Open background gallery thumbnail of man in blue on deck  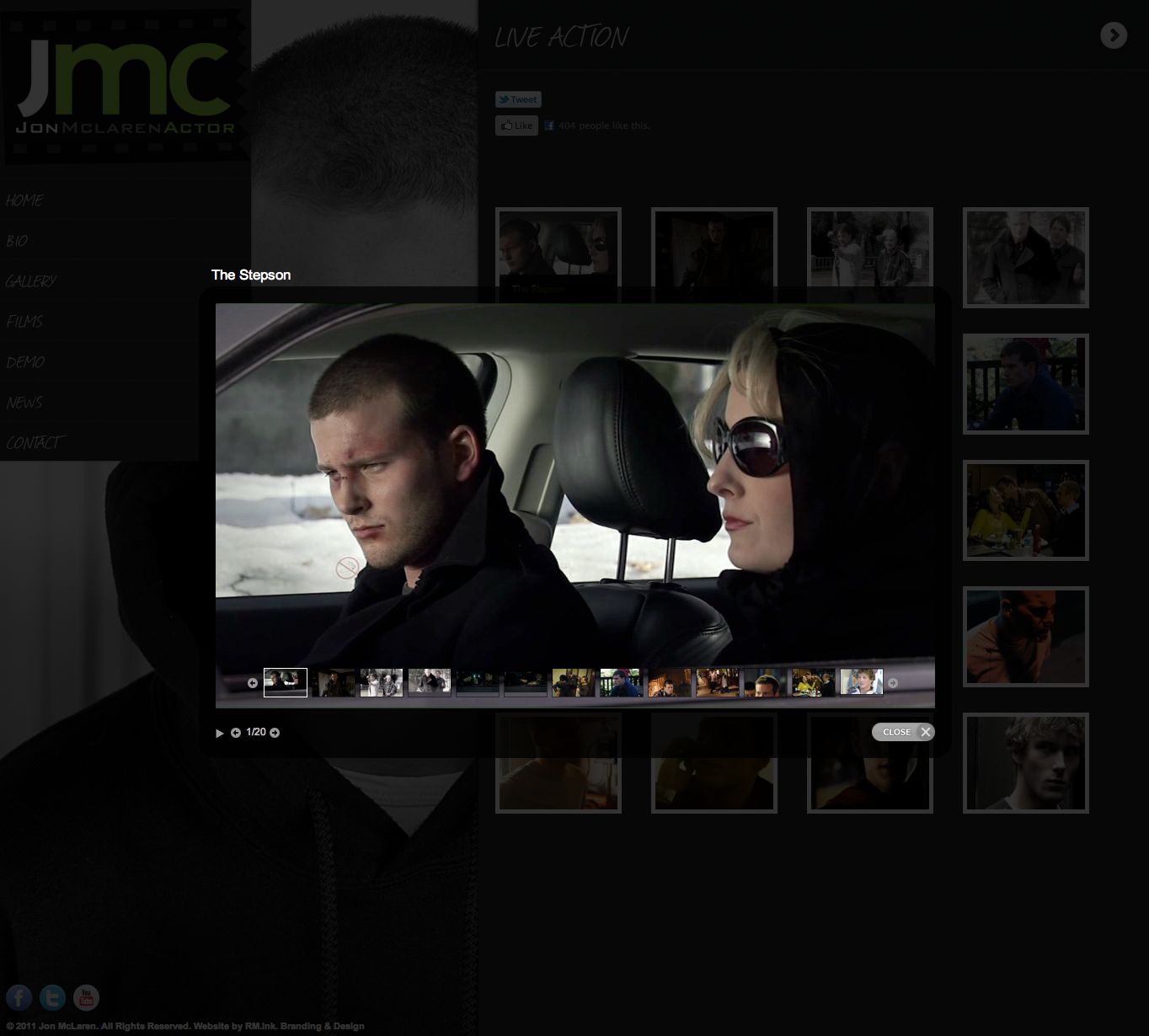tap(1026, 384)
